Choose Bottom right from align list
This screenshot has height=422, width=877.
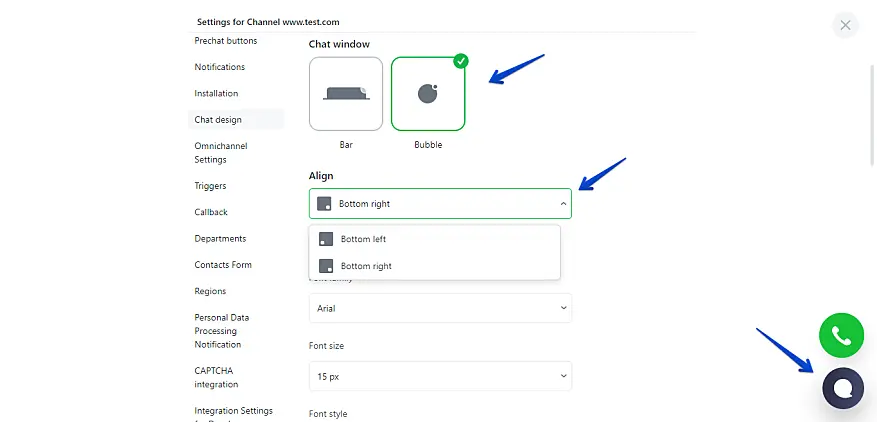[366, 266]
